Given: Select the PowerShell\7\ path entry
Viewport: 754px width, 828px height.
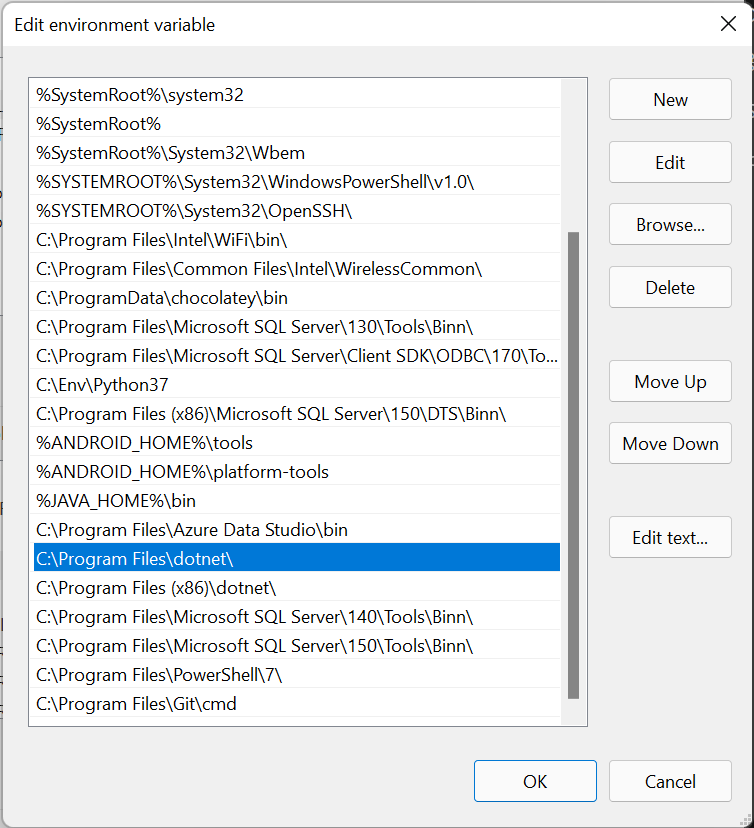Looking at the screenshot, I should [159, 675].
